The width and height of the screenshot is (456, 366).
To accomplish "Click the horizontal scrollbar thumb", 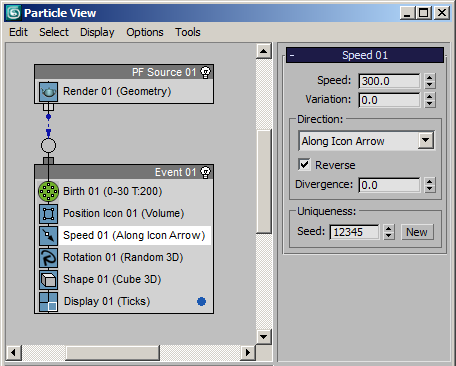I will point(112,353).
